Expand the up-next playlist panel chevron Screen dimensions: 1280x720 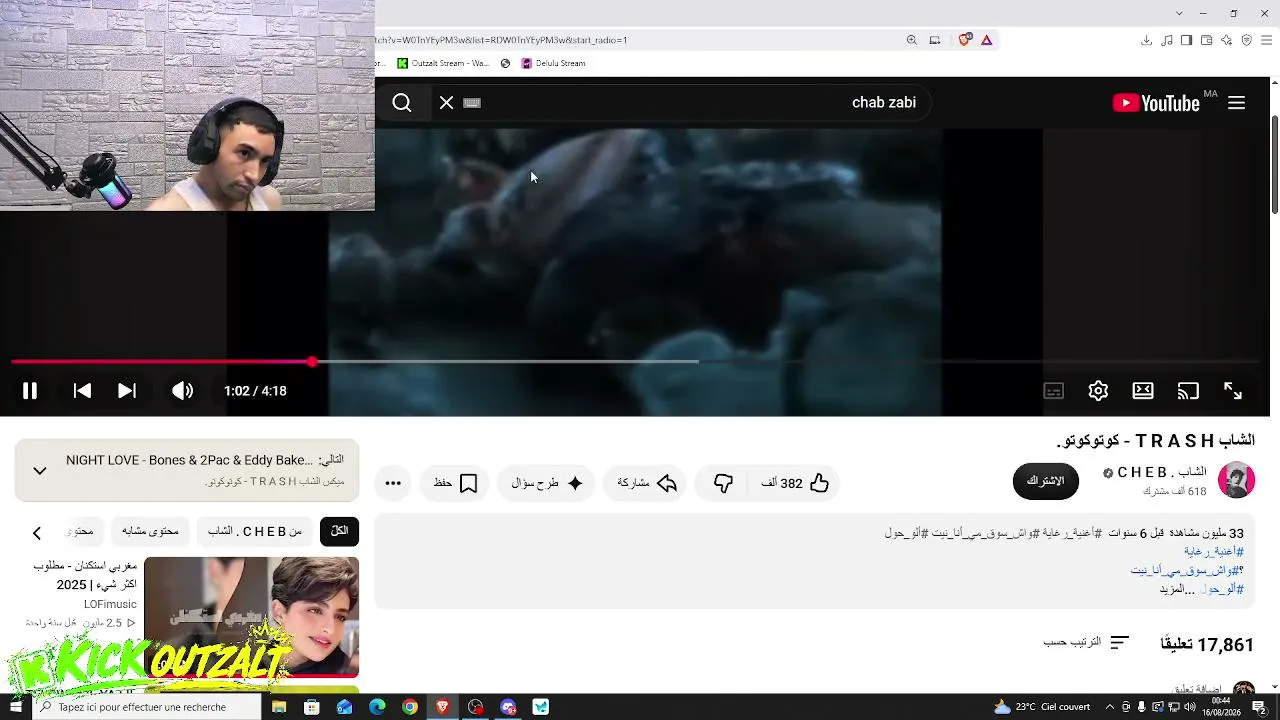tap(40, 470)
